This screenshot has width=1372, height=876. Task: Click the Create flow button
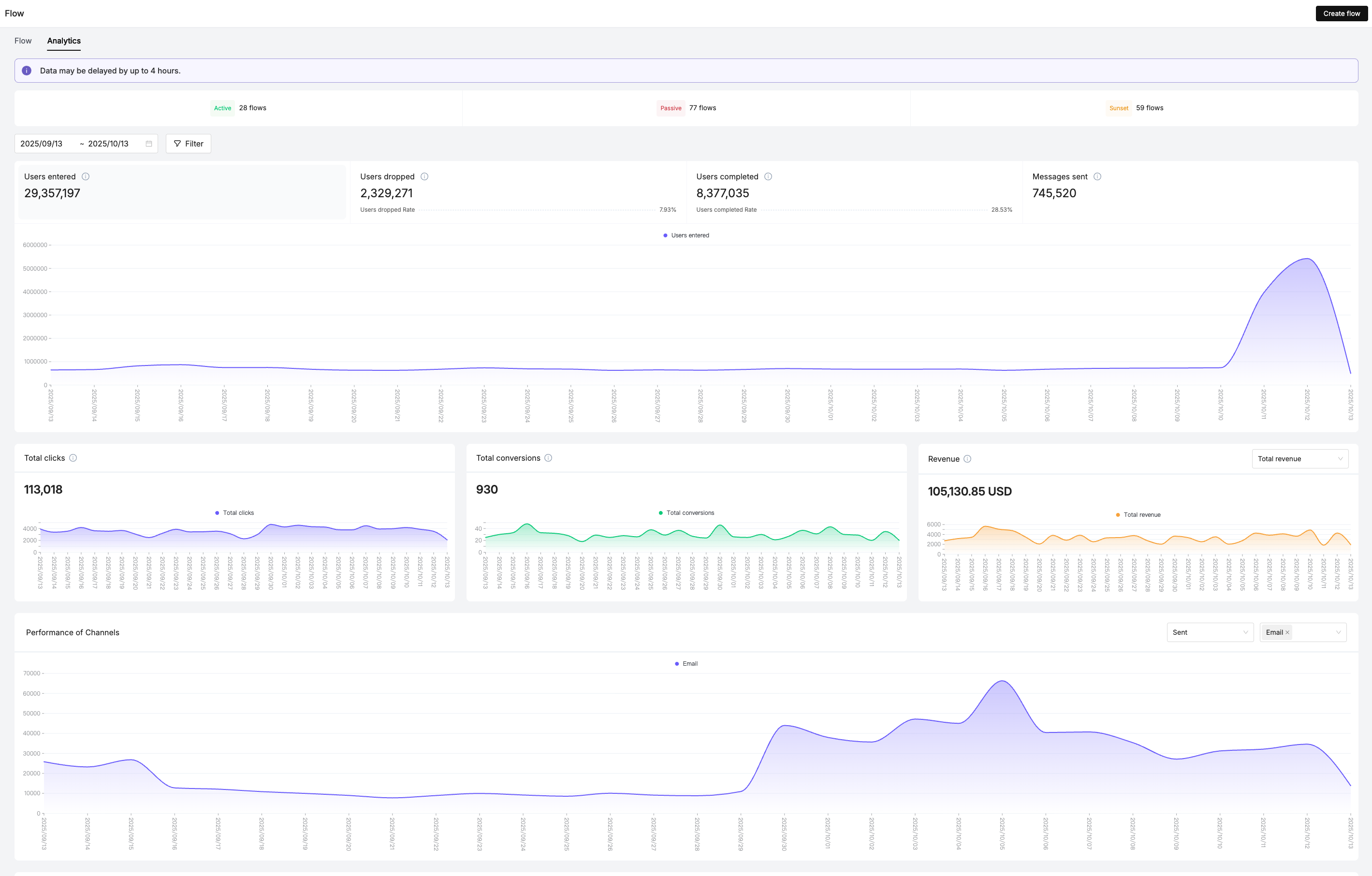[x=1341, y=13]
